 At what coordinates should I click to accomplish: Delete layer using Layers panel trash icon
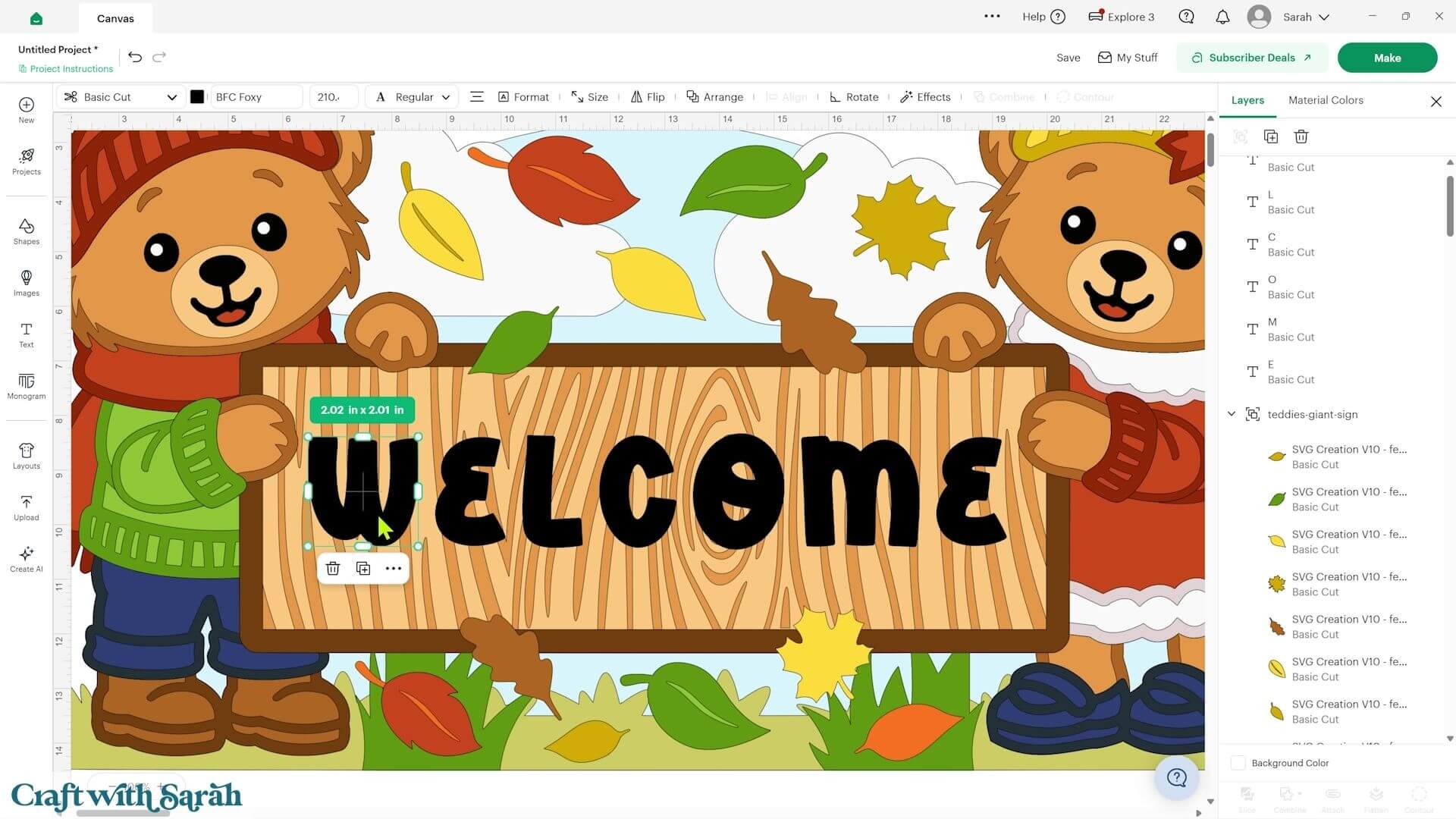(x=1301, y=136)
